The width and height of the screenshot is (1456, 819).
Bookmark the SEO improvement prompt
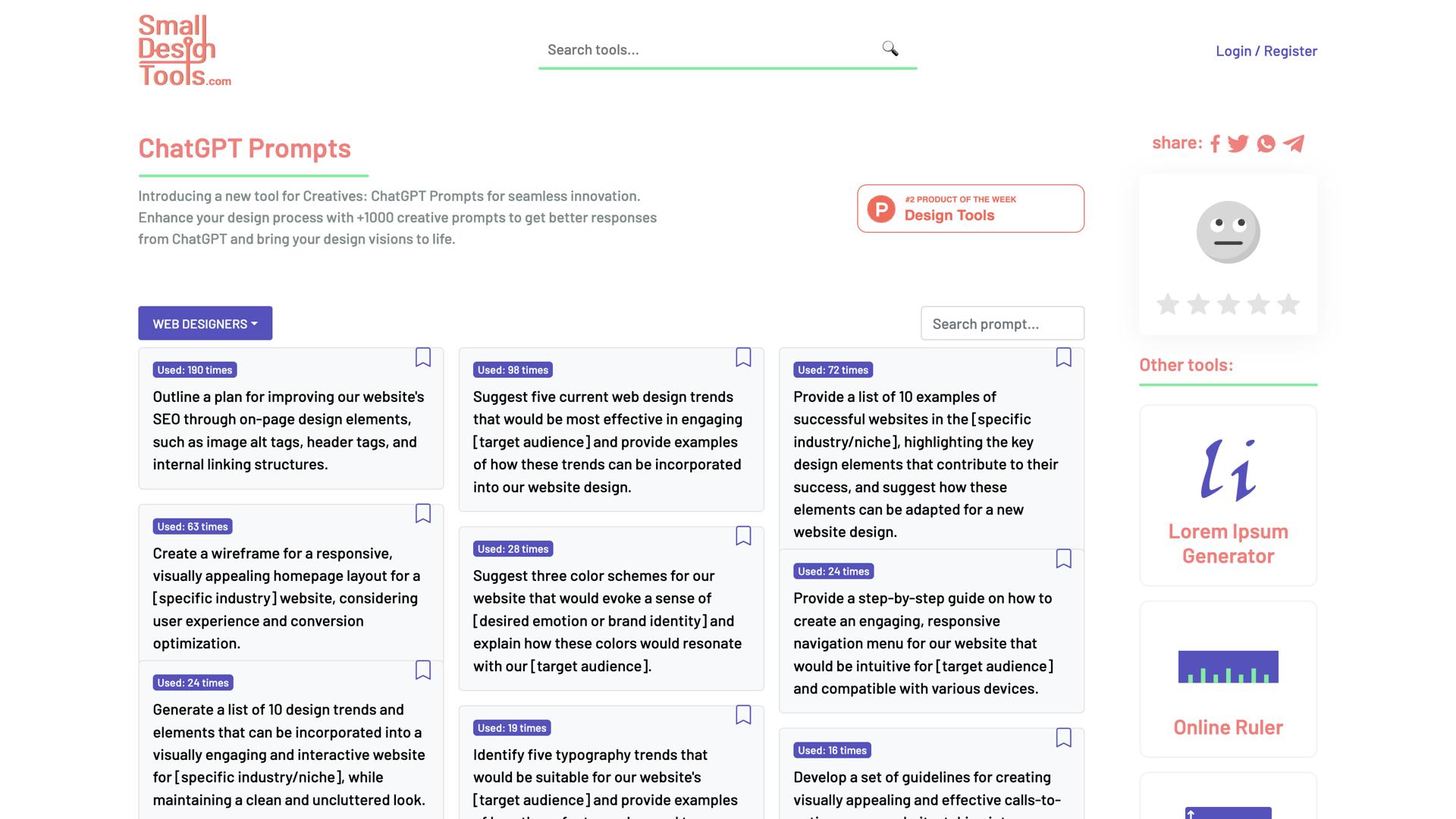(x=423, y=357)
